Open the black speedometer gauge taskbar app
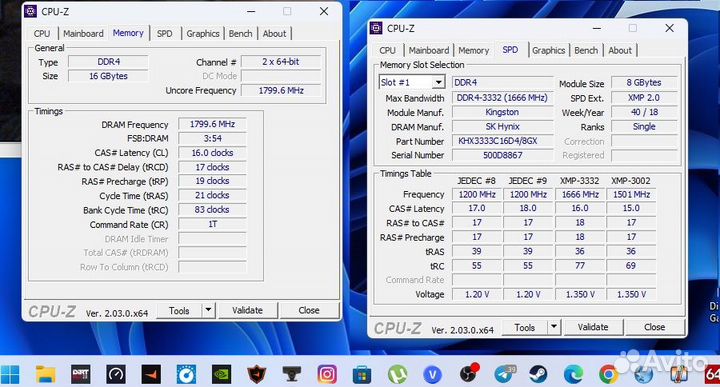Screen dimensions: 720x387 (116, 375)
